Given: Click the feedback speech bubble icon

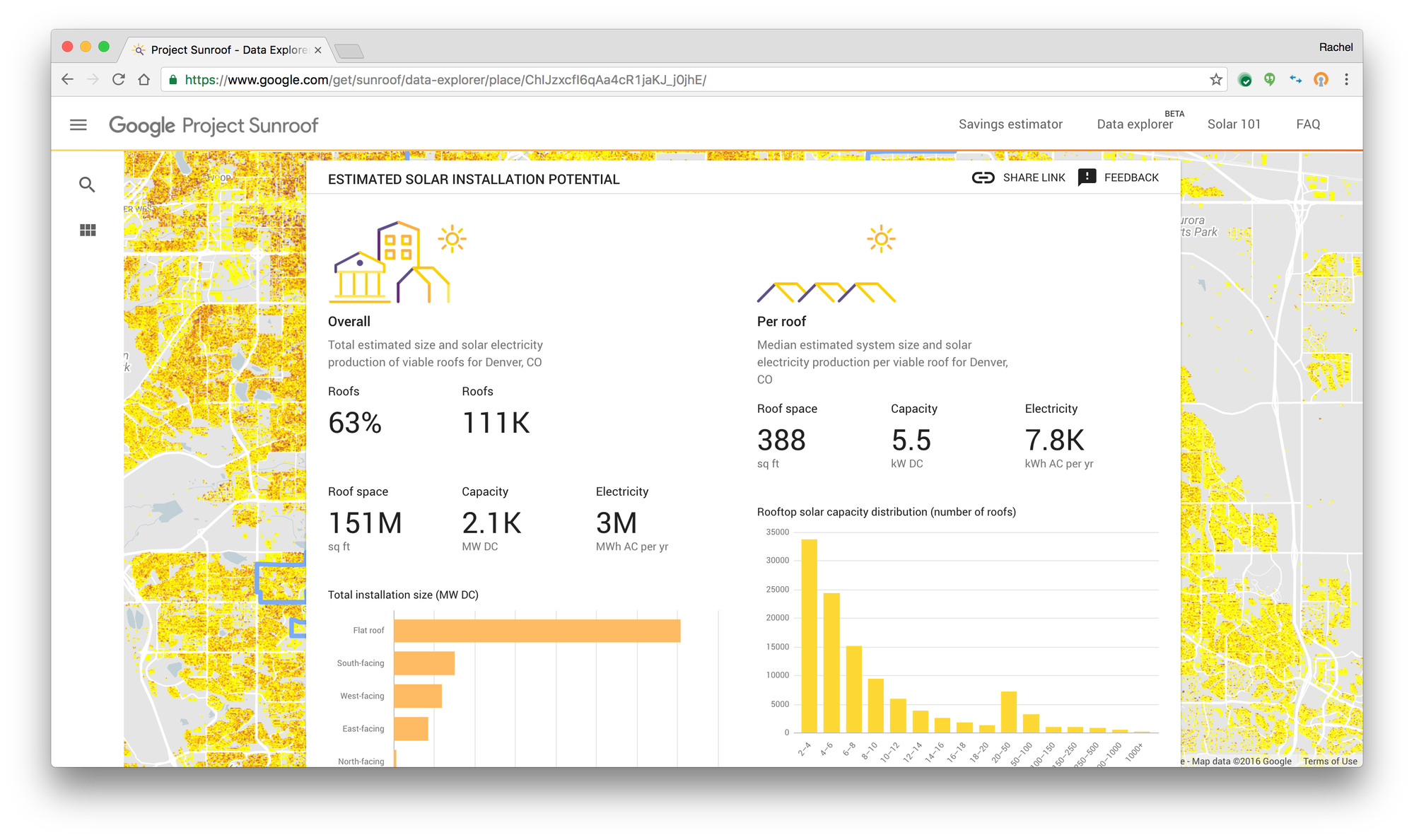Looking at the screenshot, I should (1087, 177).
